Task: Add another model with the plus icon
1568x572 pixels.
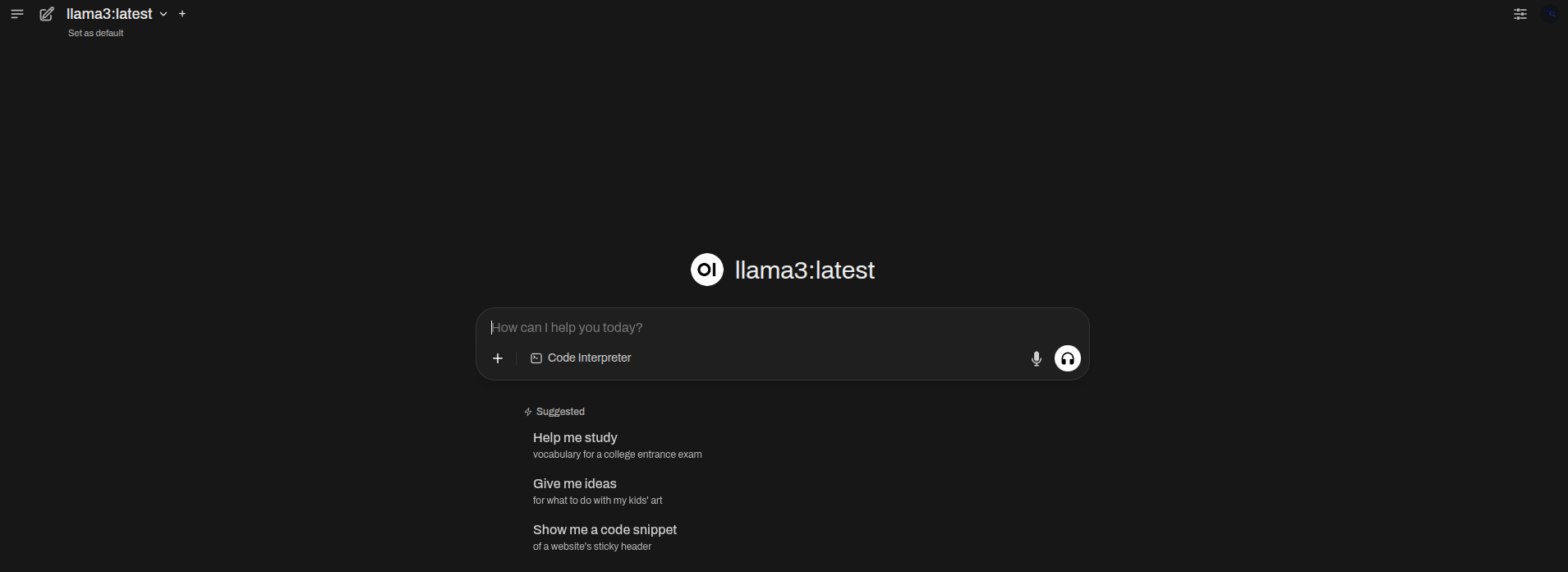Action: click(182, 14)
